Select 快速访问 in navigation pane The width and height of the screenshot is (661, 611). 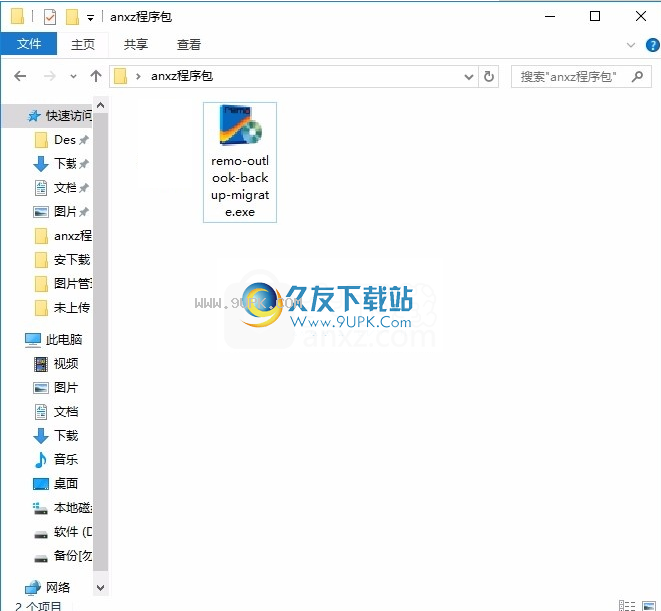point(59,116)
